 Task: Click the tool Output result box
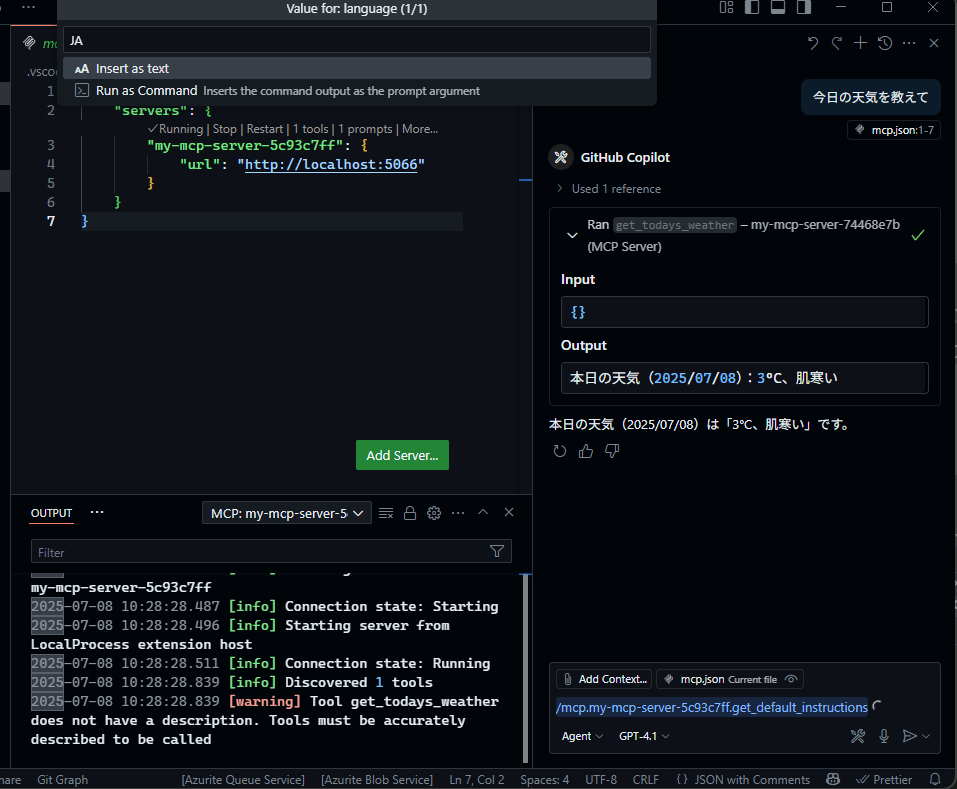coord(745,378)
